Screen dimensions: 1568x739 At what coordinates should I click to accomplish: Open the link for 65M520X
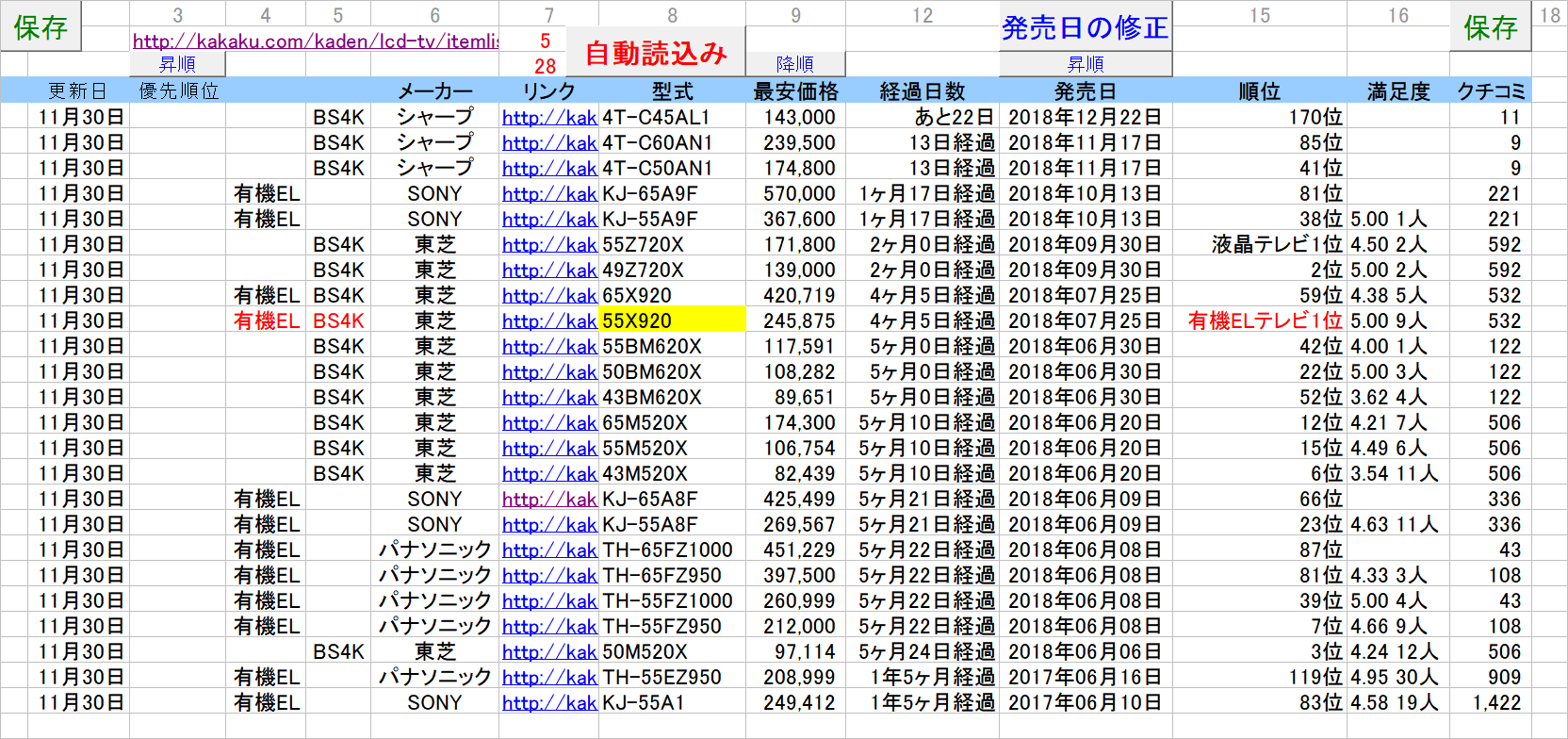[x=549, y=422]
